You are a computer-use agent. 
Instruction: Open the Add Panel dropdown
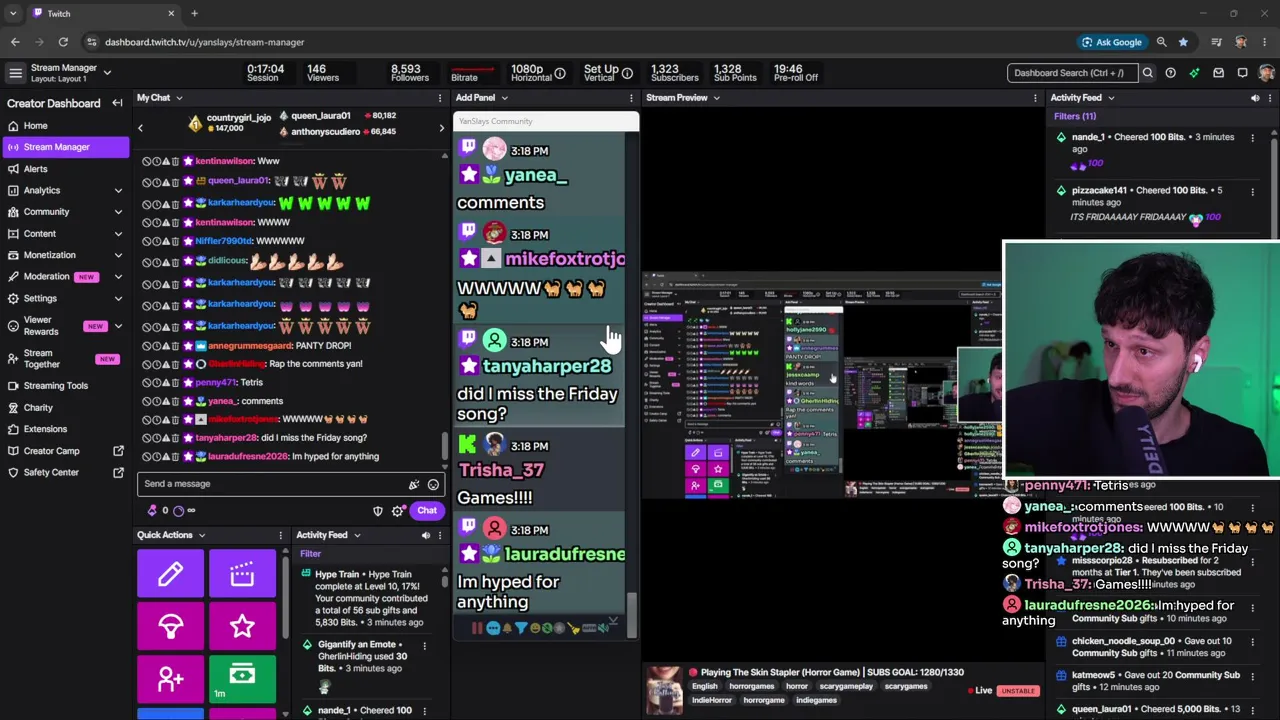(504, 98)
